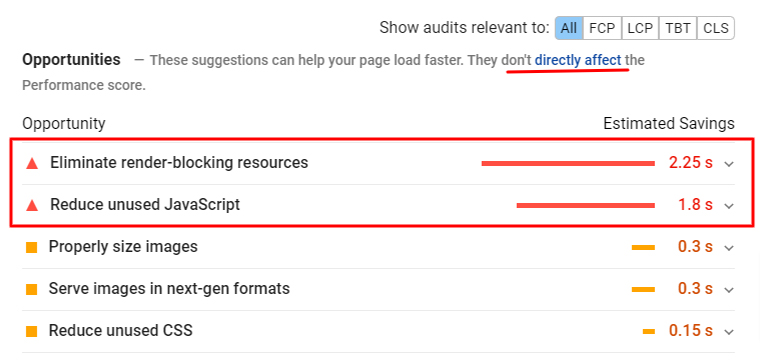
Task: Click the Estimated Savings column header
Action: 669,124
